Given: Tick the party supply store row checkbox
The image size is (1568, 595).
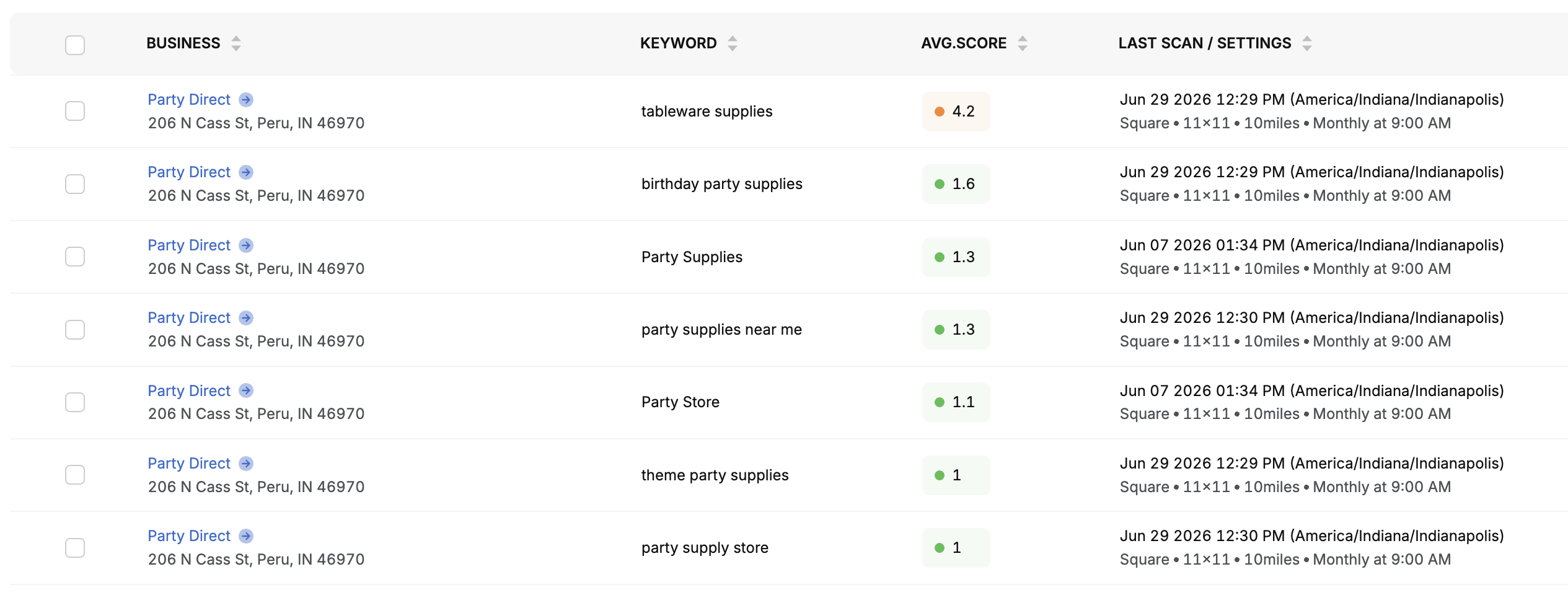Looking at the screenshot, I should tap(75, 548).
